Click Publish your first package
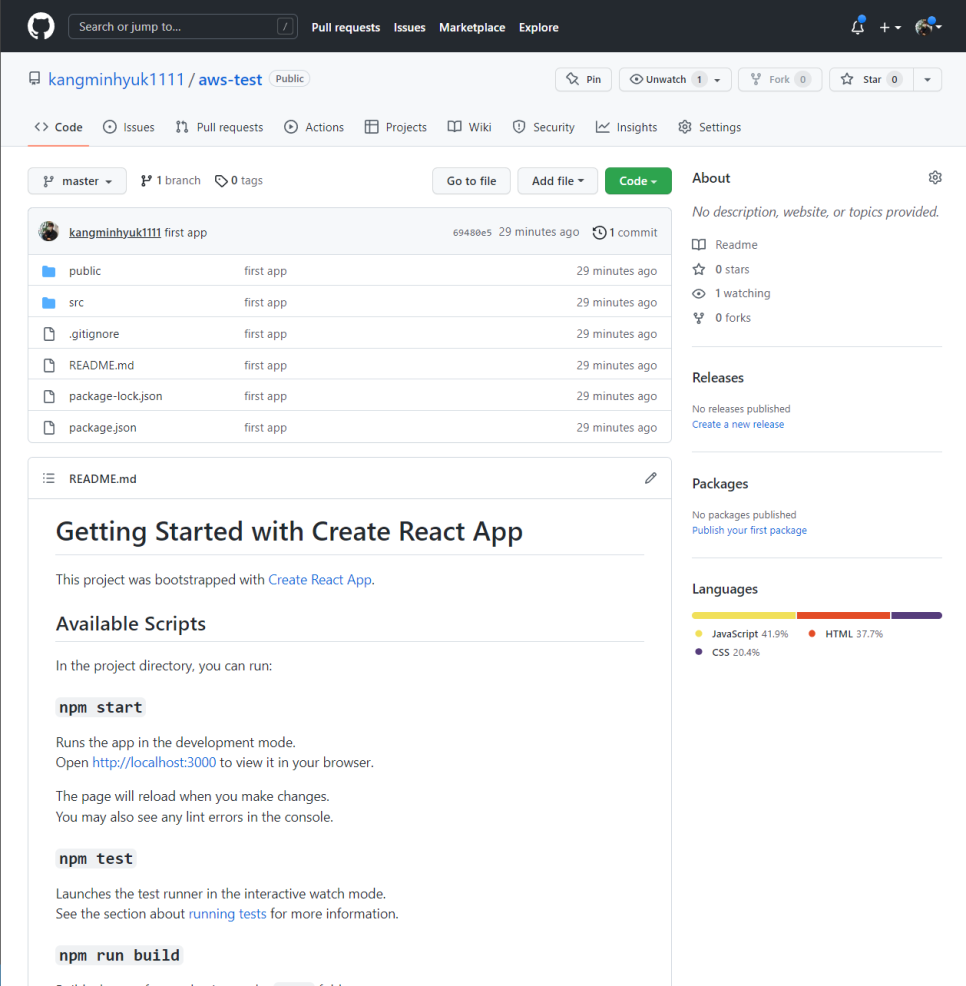This screenshot has height=986, width=966. click(x=749, y=530)
